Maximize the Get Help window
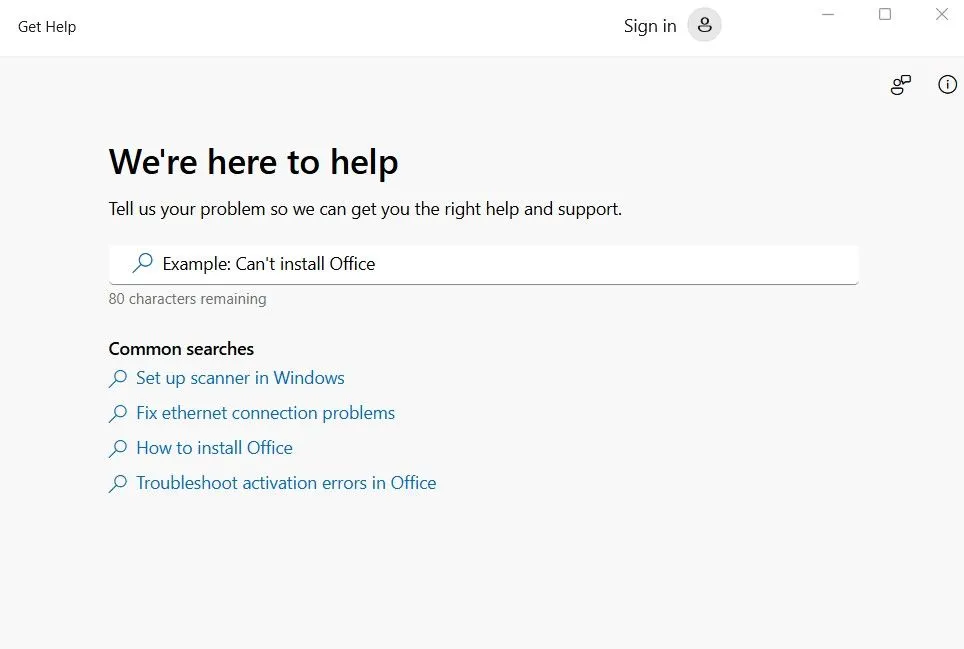Screen dimensions: 964x649 [885, 14]
